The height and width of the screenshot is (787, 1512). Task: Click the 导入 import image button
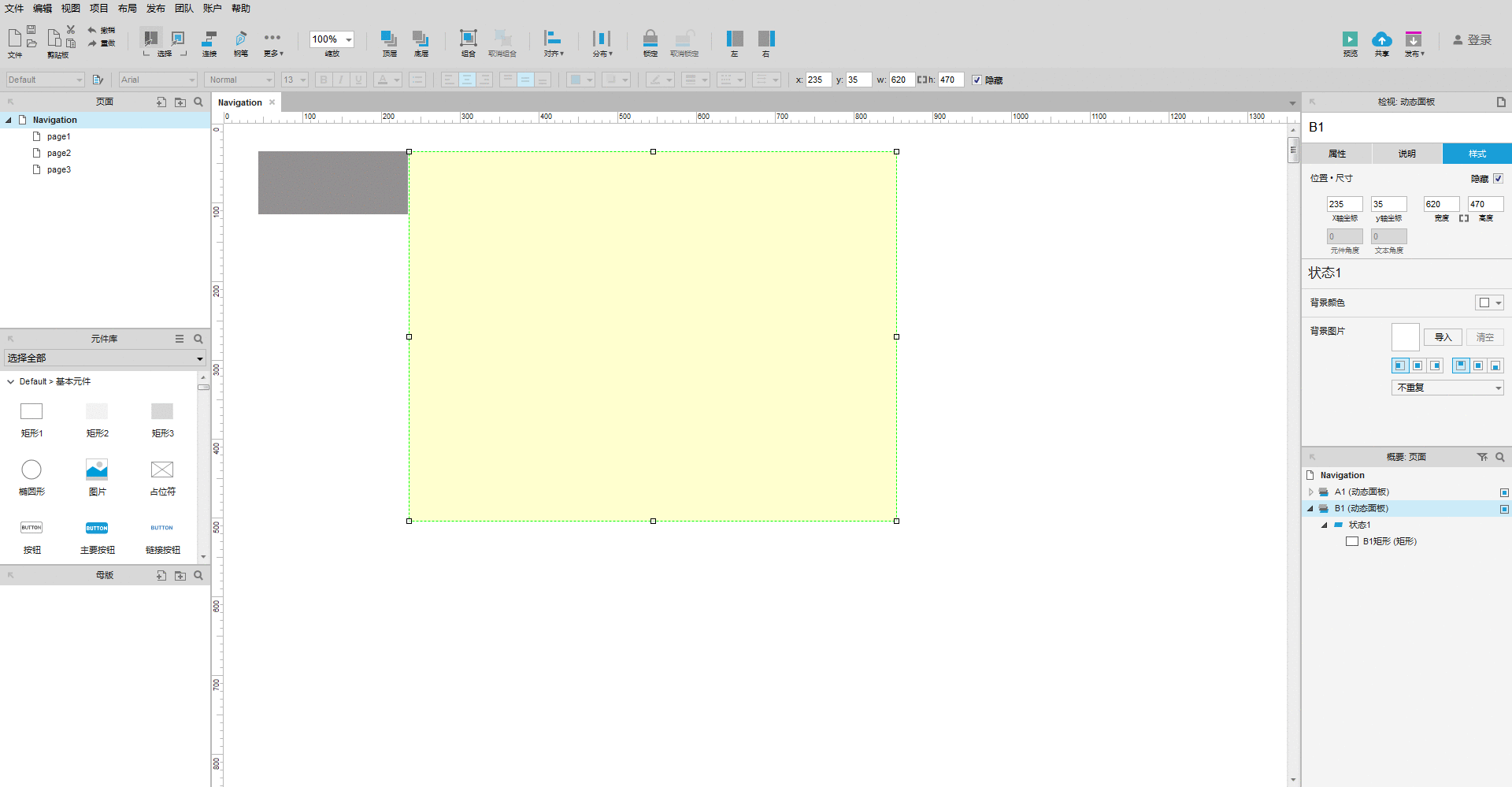click(x=1443, y=337)
